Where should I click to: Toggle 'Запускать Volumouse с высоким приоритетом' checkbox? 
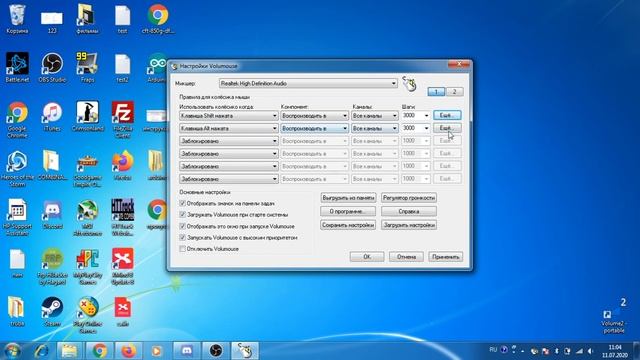pyautogui.click(x=182, y=237)
